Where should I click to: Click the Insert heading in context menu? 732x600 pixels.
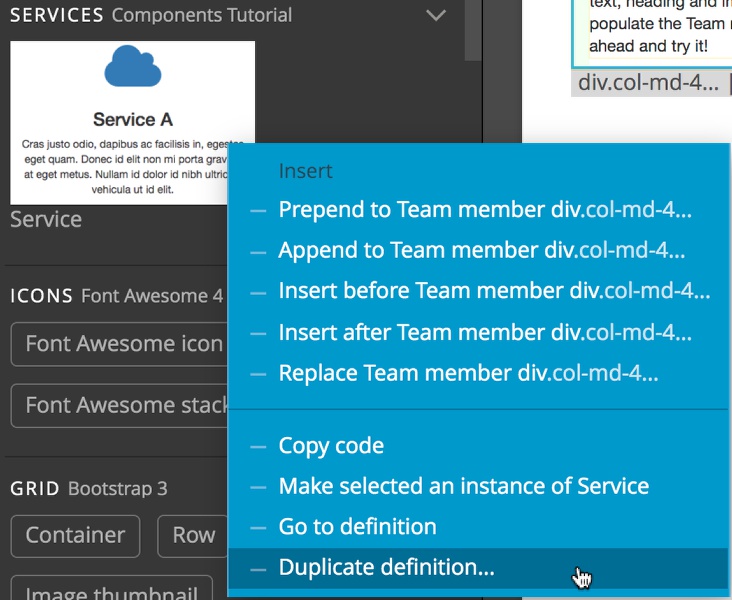pos(305,171)
